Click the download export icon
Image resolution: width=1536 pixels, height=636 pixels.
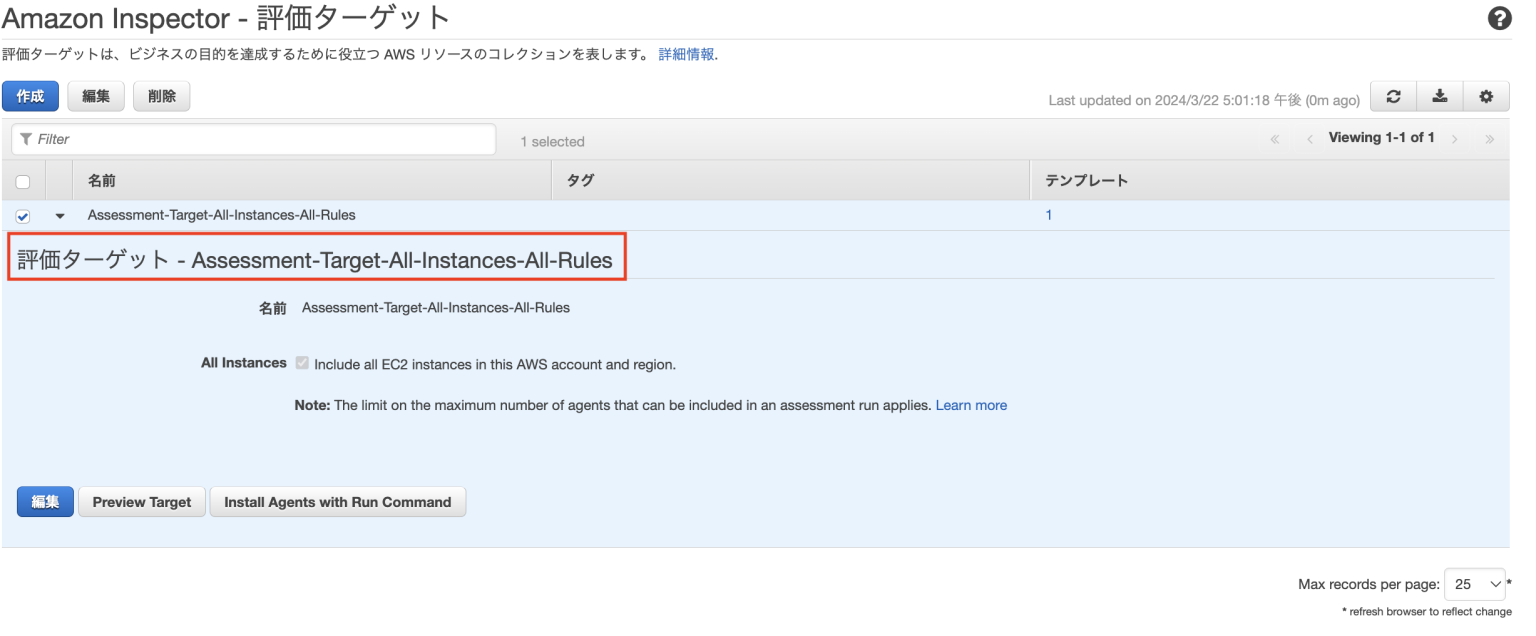coord(1440,96)
